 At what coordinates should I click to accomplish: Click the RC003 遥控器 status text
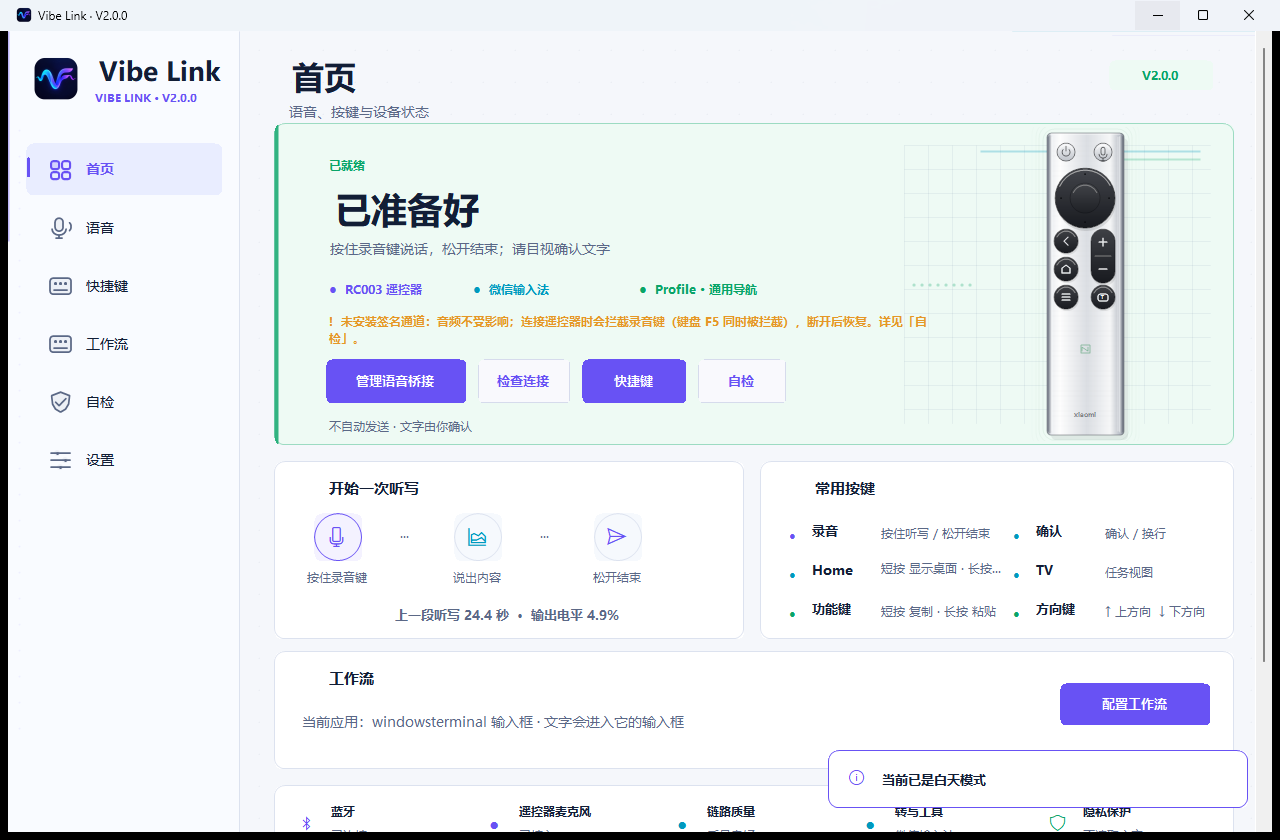384,290
